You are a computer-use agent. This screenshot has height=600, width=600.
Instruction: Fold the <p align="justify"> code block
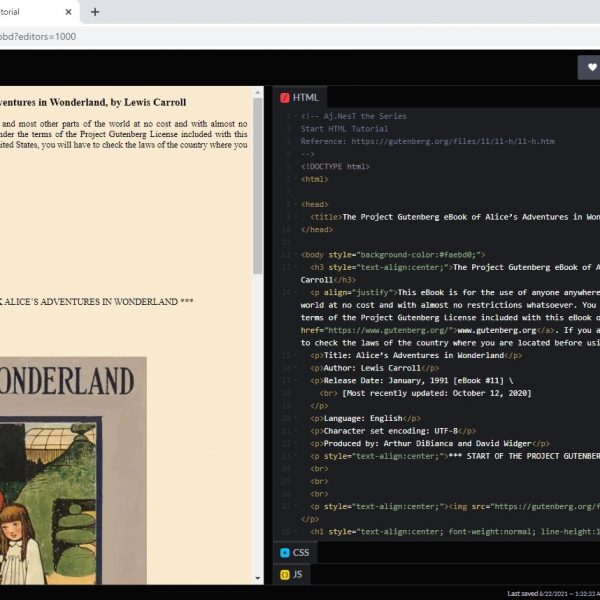point(298,292)
